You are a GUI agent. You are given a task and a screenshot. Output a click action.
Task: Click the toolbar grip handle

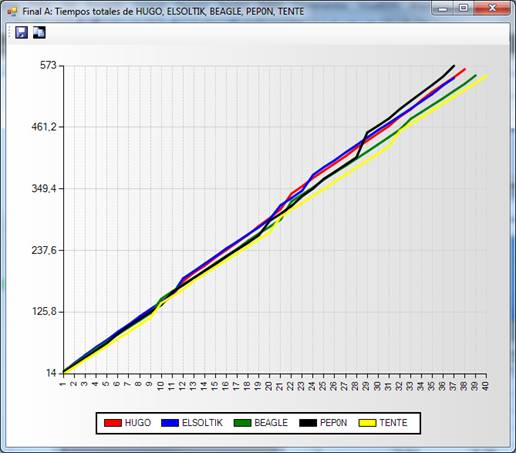point(10,32)
